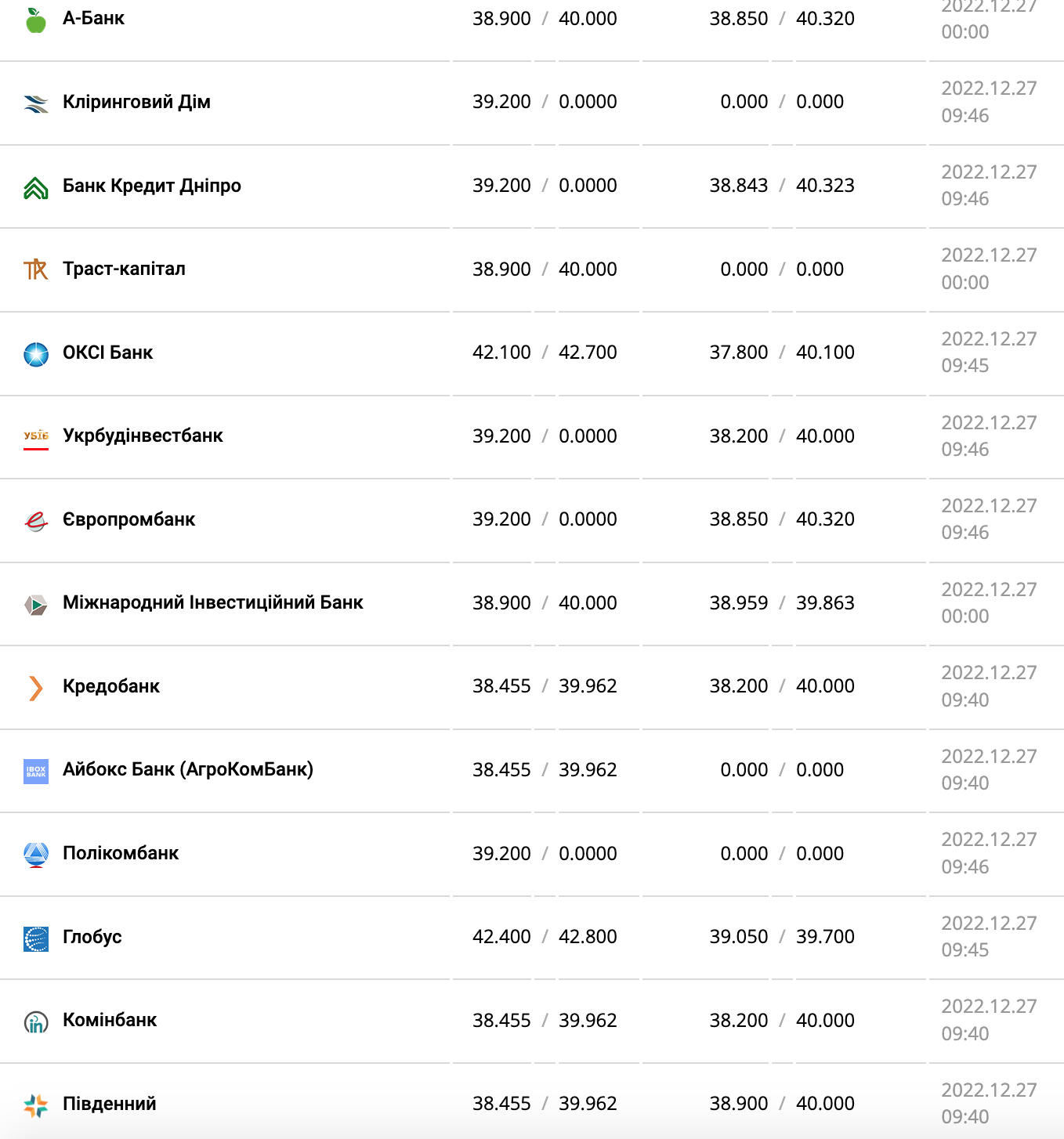Click the Комінбанк circular logo
The image size is (1064, 1139).
[x=36, y=1022]
